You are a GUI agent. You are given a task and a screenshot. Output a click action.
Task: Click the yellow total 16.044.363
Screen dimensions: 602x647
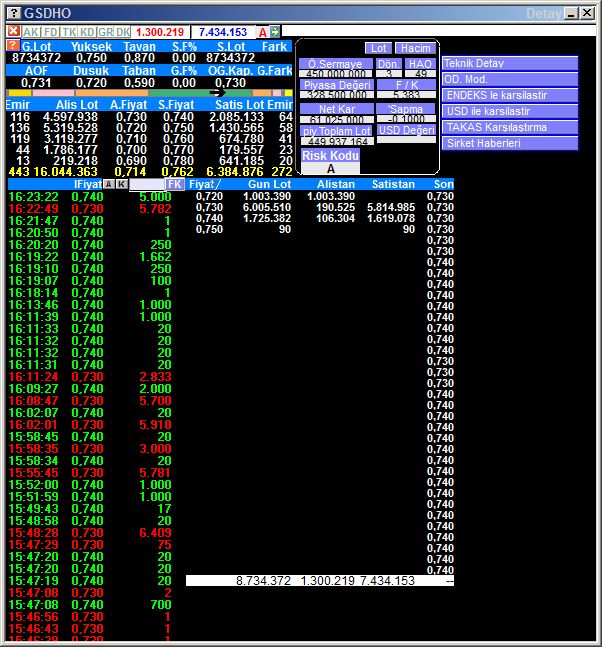click(66, 172)
